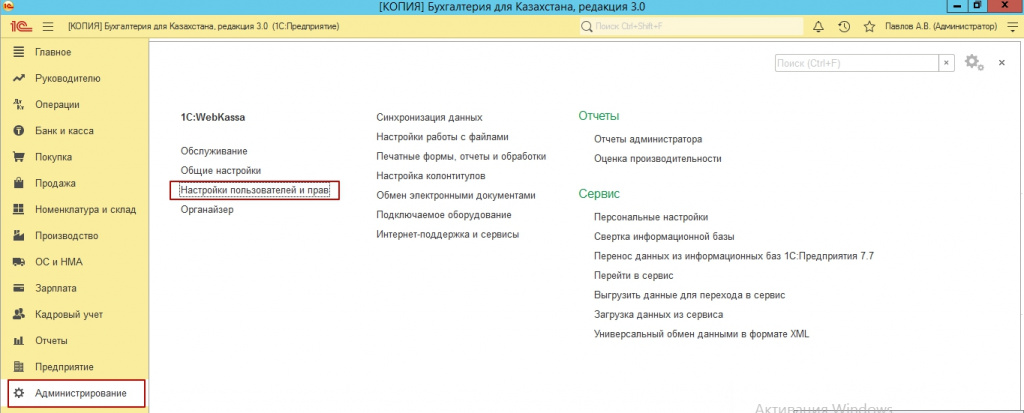Viewport: 1024px width, 413px height.
Task: Open Загрузка данных из сервиса link
Action: pyautogui.click(x=658, y=314)
